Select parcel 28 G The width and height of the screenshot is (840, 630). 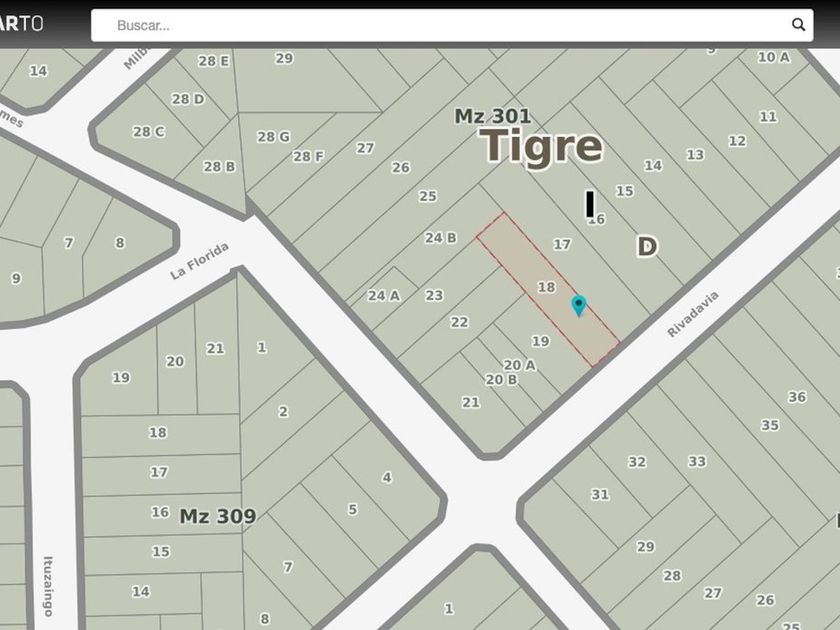(273, 137)
